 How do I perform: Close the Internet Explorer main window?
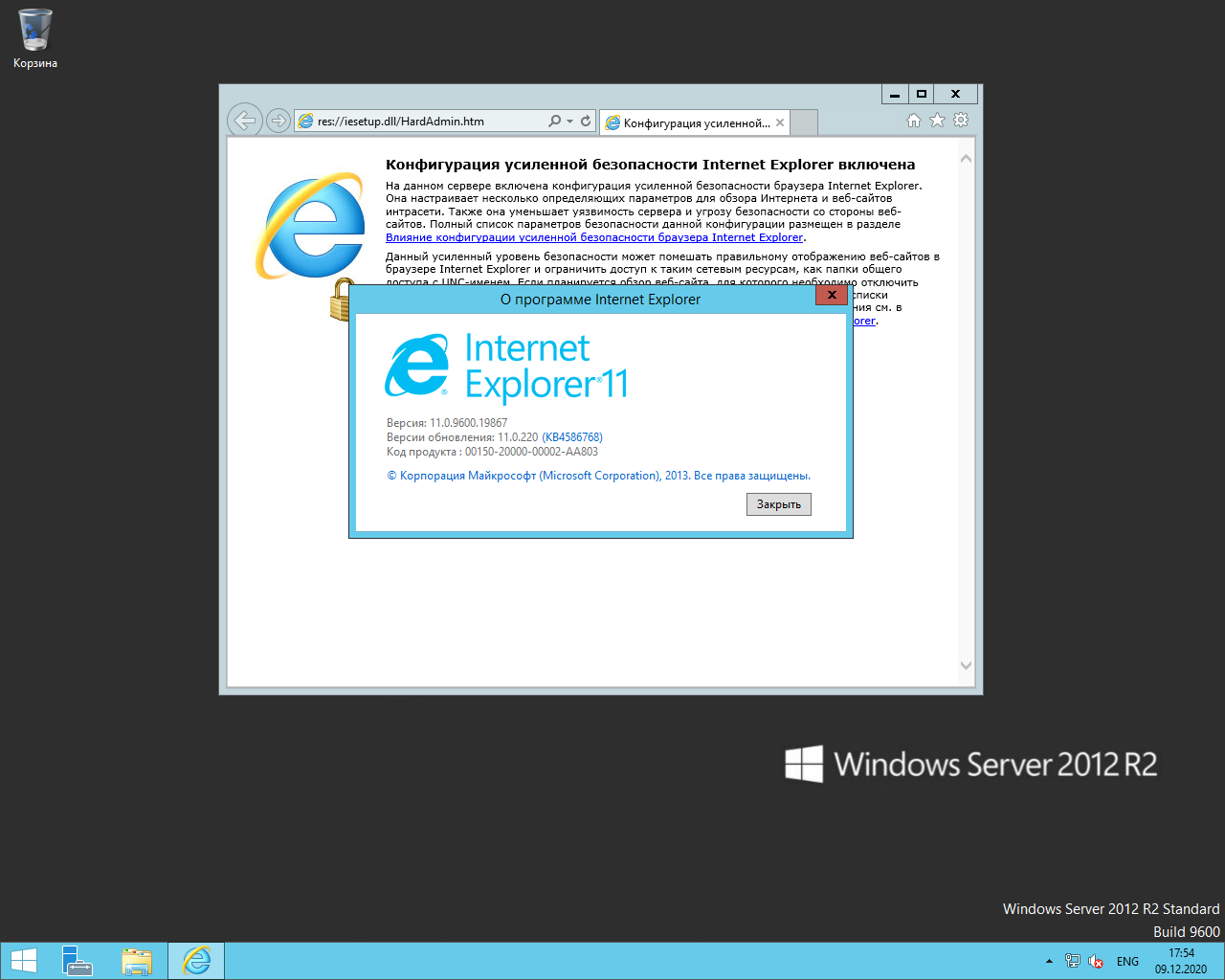coord(955,94)
